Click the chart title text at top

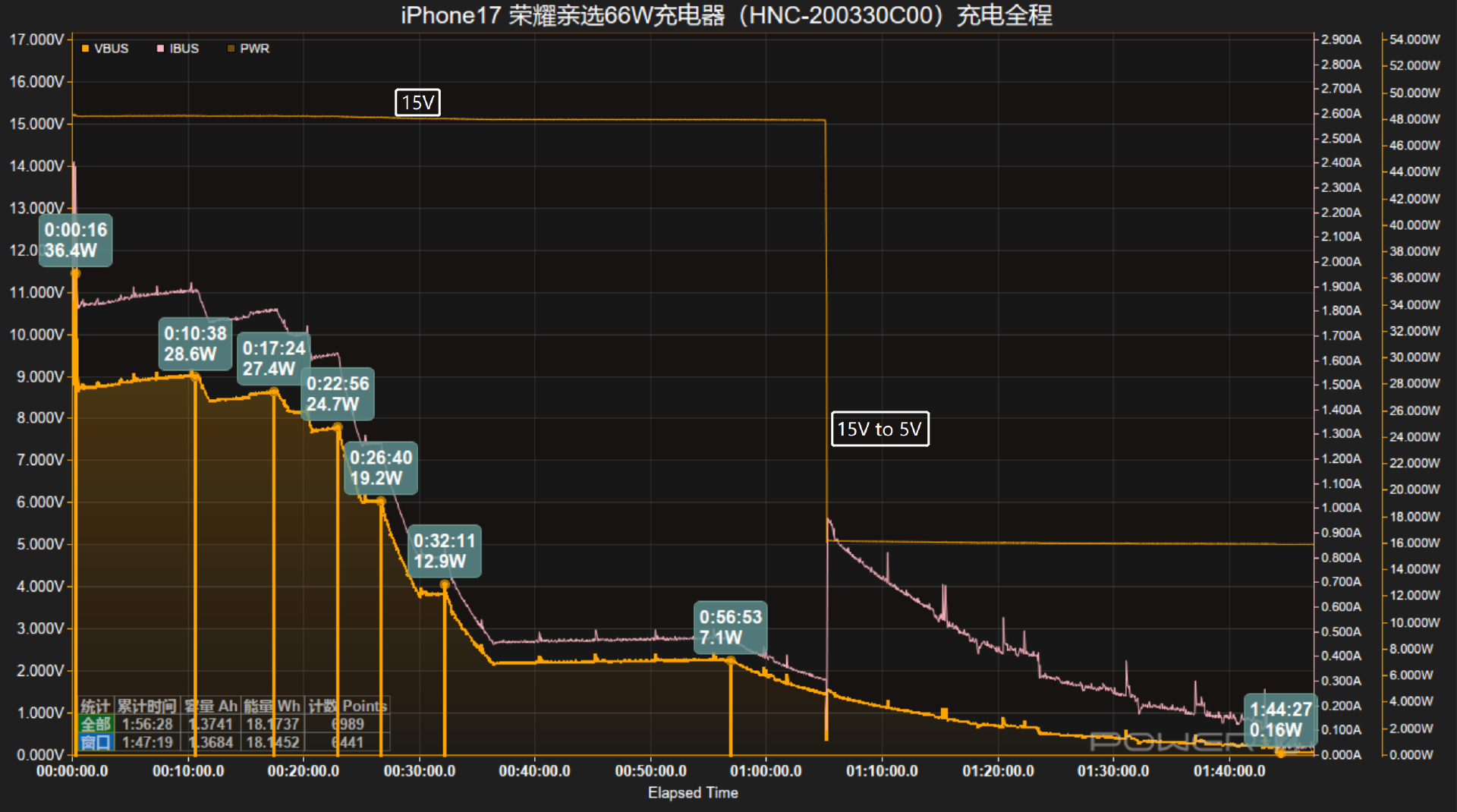pos(726,15)
